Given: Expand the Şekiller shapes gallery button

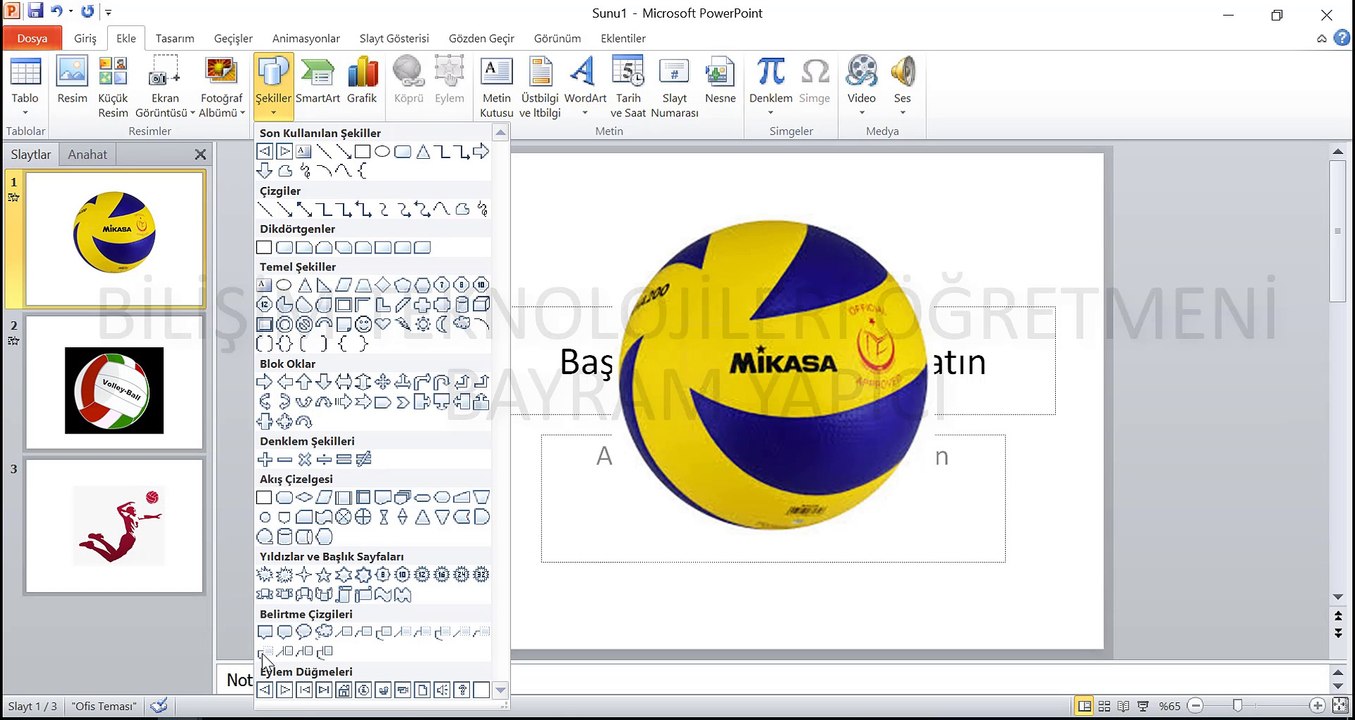Looking at the screenshot, I should pos(273,87).
